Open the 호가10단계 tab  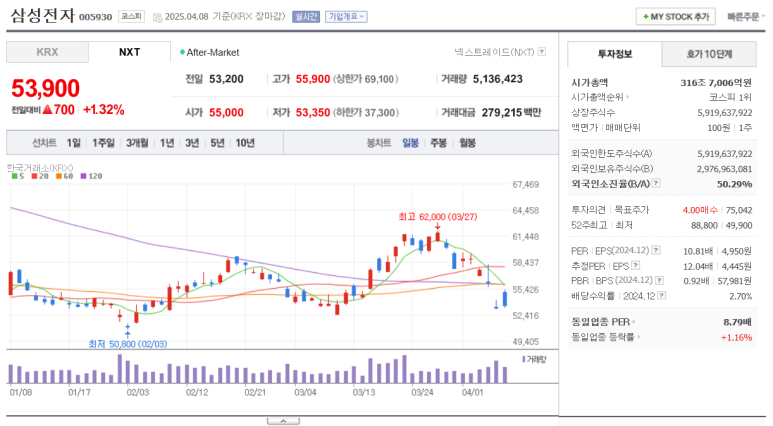(x=709, y=54)
